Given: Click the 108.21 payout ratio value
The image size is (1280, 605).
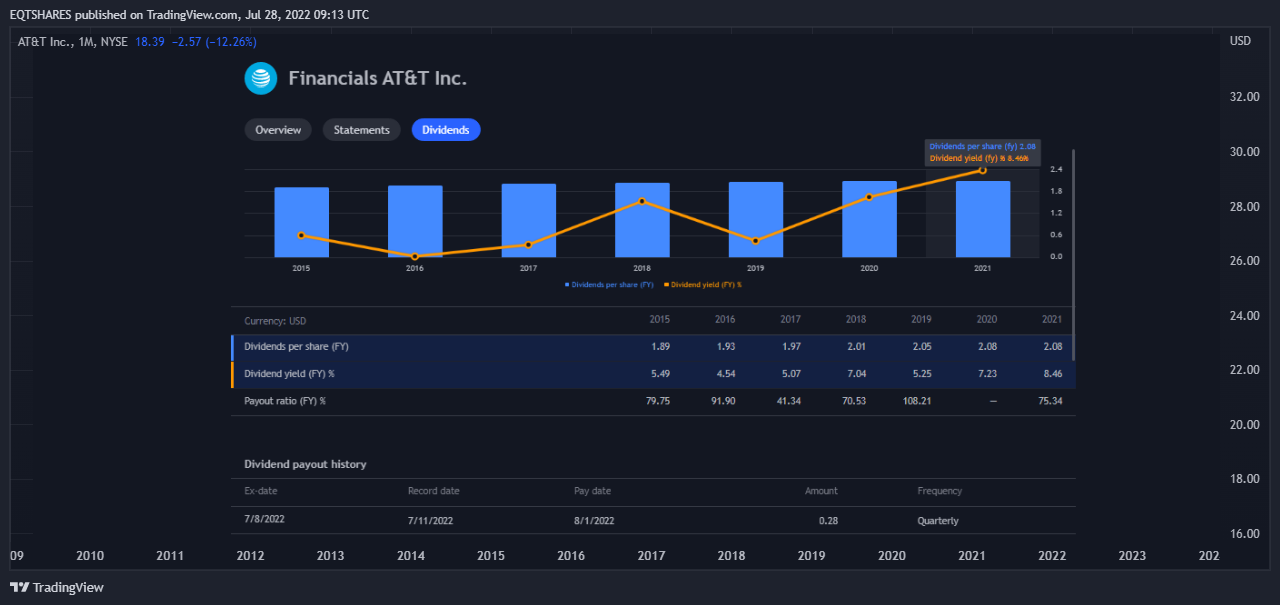Looking at the screenshot, I should pyautogui.click(x=917, y=401).
